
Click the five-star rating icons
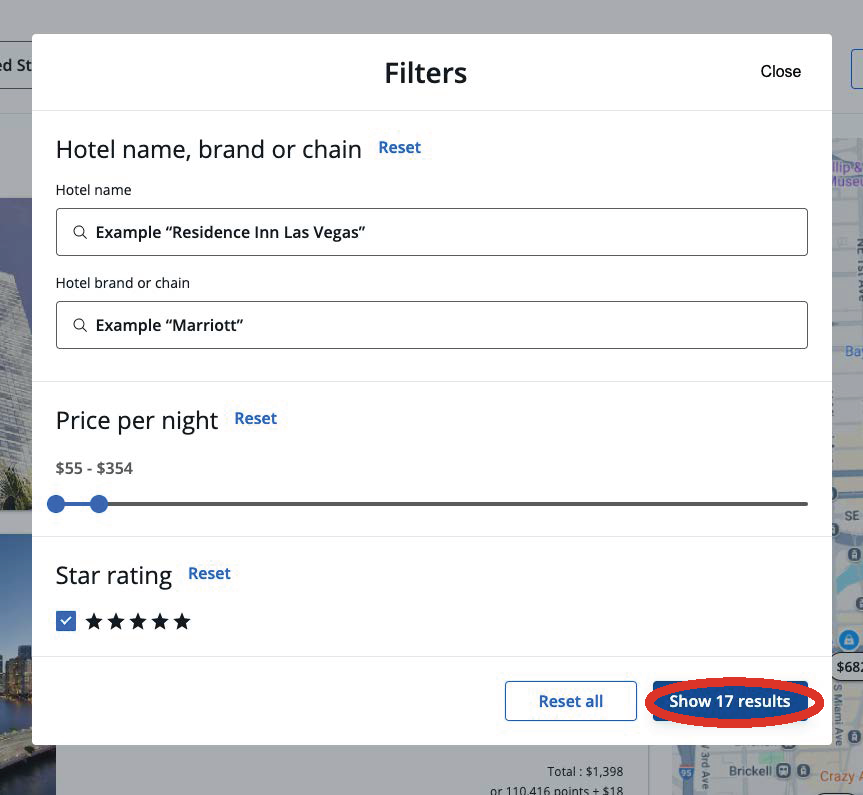point(138,622)
